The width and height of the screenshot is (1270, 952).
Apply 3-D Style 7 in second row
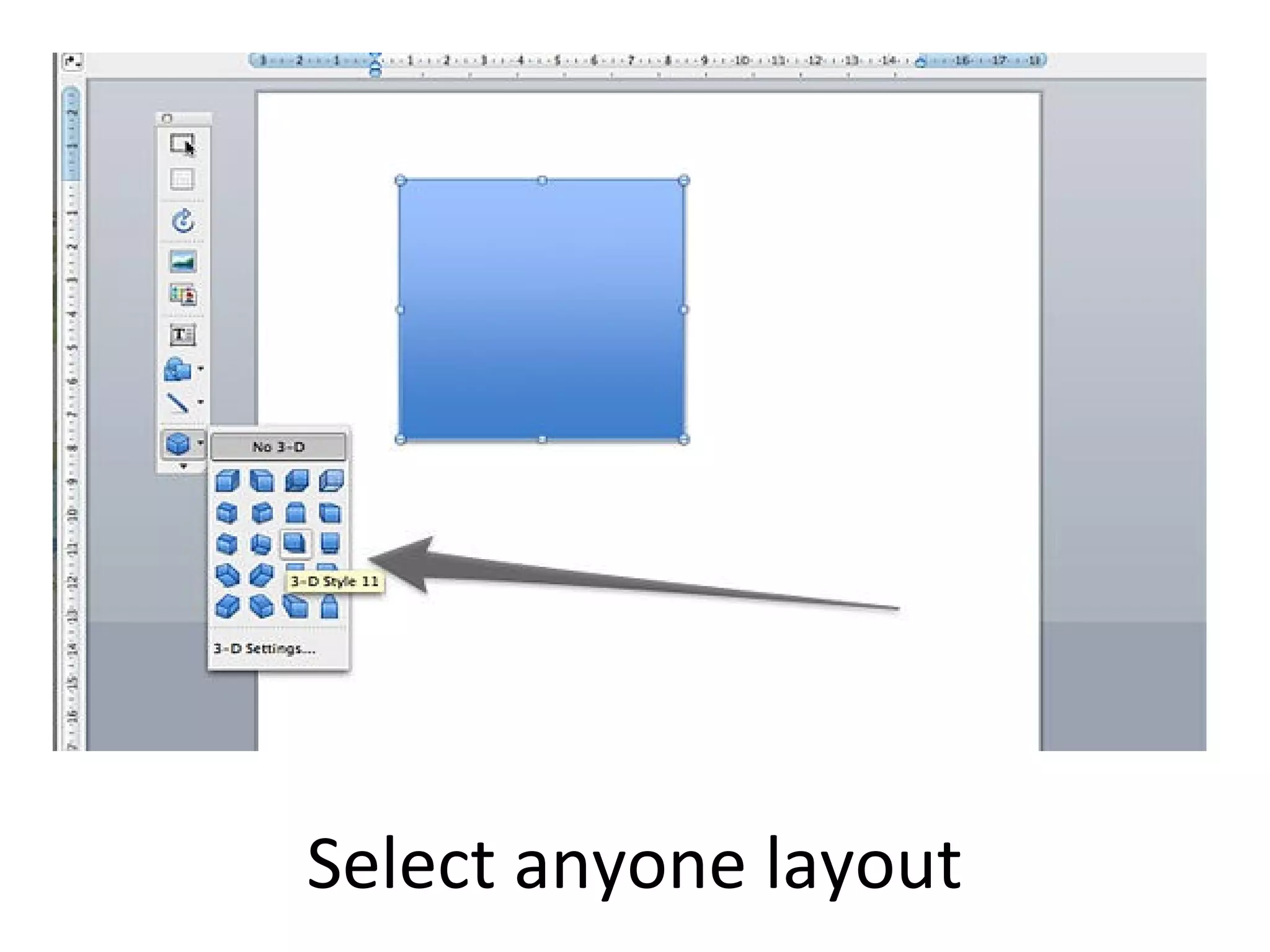coord(296,513)
